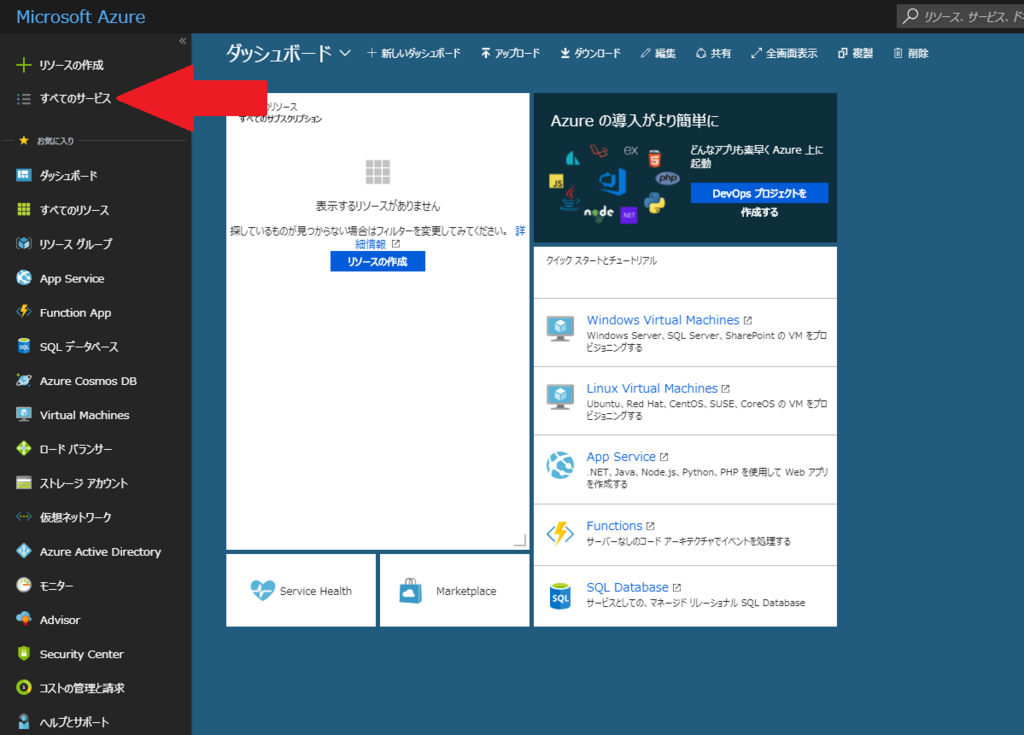Click the Azure Active Directory icon
This screenshot has width=1024, height=735.
pyautogui.click(x=24, y=551)
